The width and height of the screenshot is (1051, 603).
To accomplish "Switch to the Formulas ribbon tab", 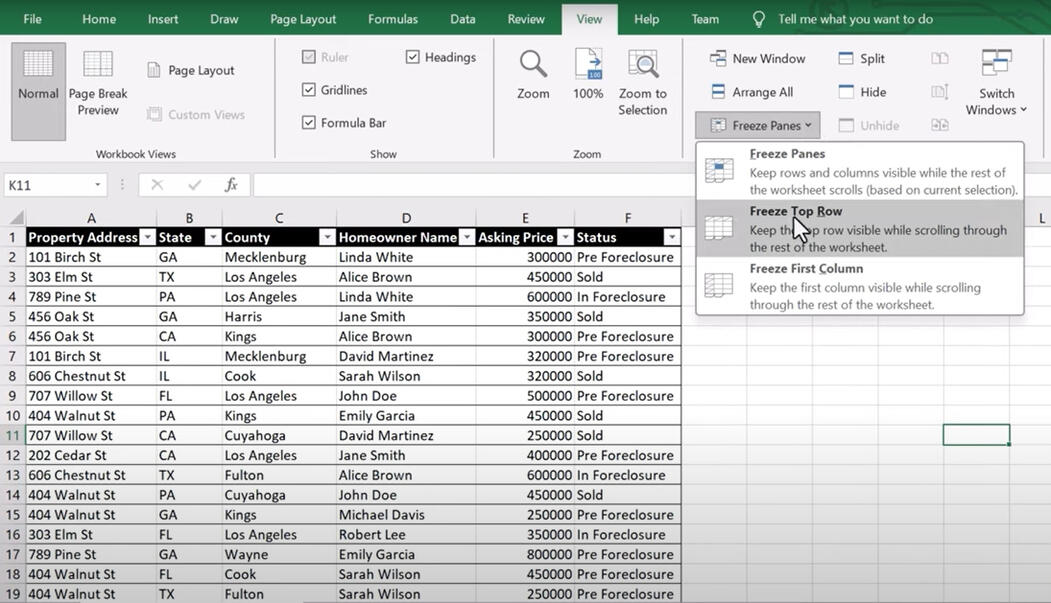I will (393, 19).
